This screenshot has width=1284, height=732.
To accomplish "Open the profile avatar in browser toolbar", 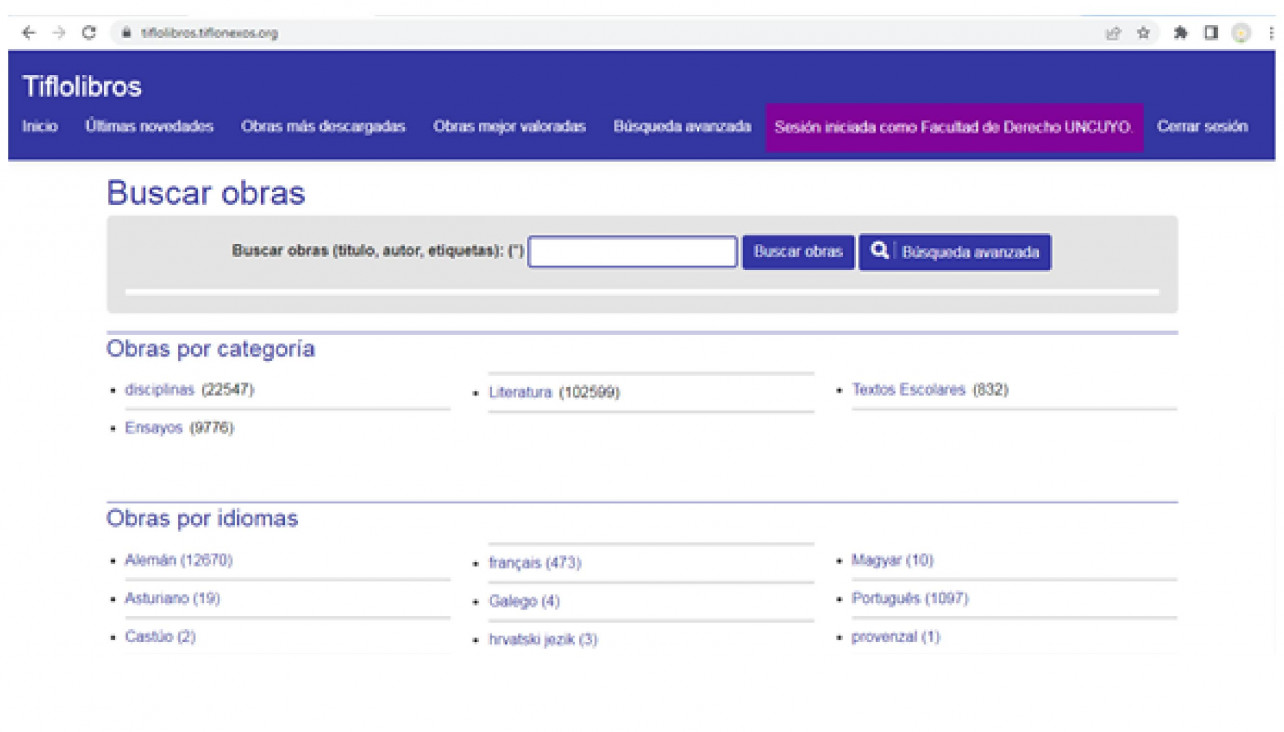I will [1241, 33].
